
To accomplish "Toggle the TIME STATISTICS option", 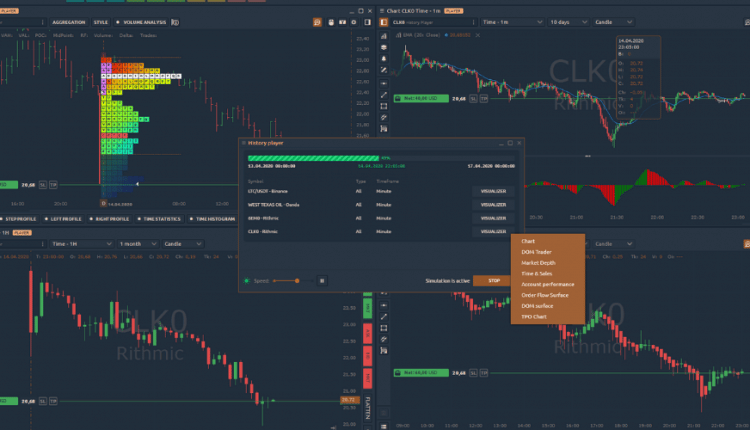I will pyautogui.click(x=159, y=219).
